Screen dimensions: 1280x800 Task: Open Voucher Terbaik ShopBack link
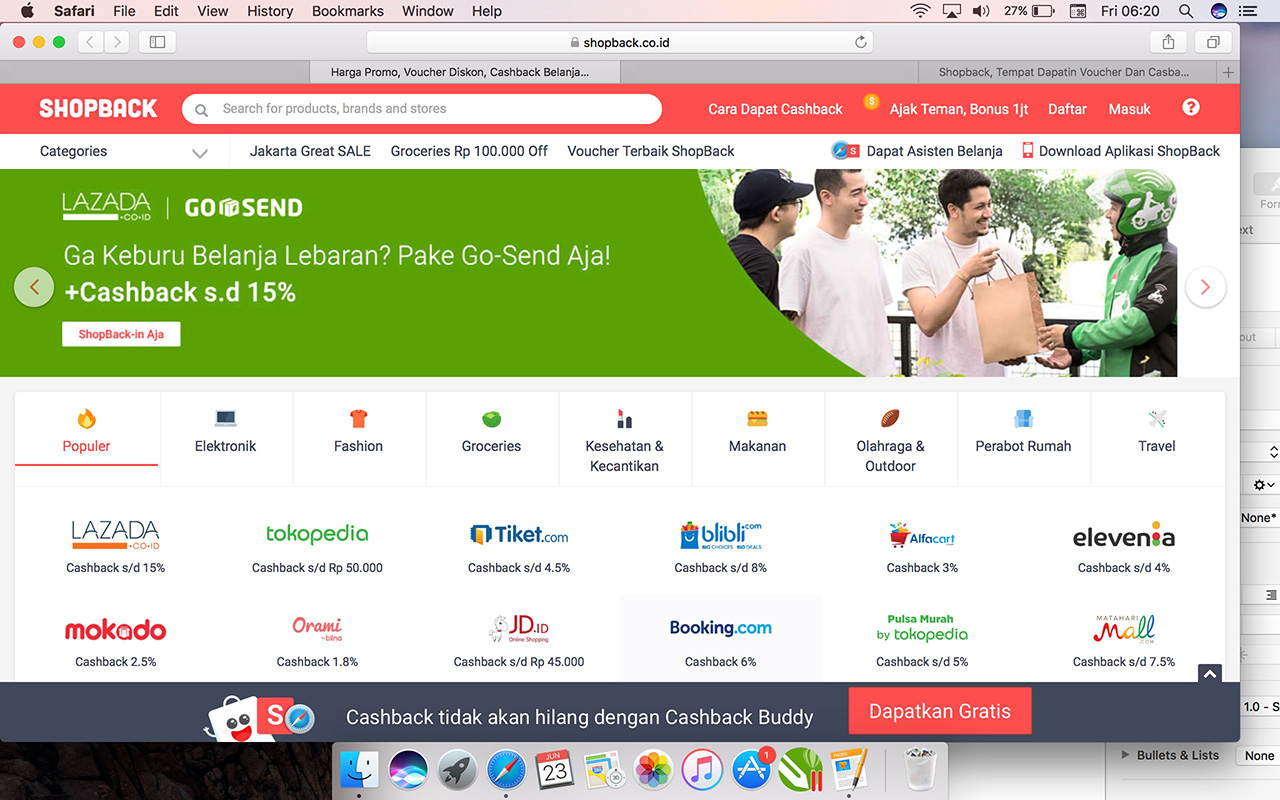651,151
